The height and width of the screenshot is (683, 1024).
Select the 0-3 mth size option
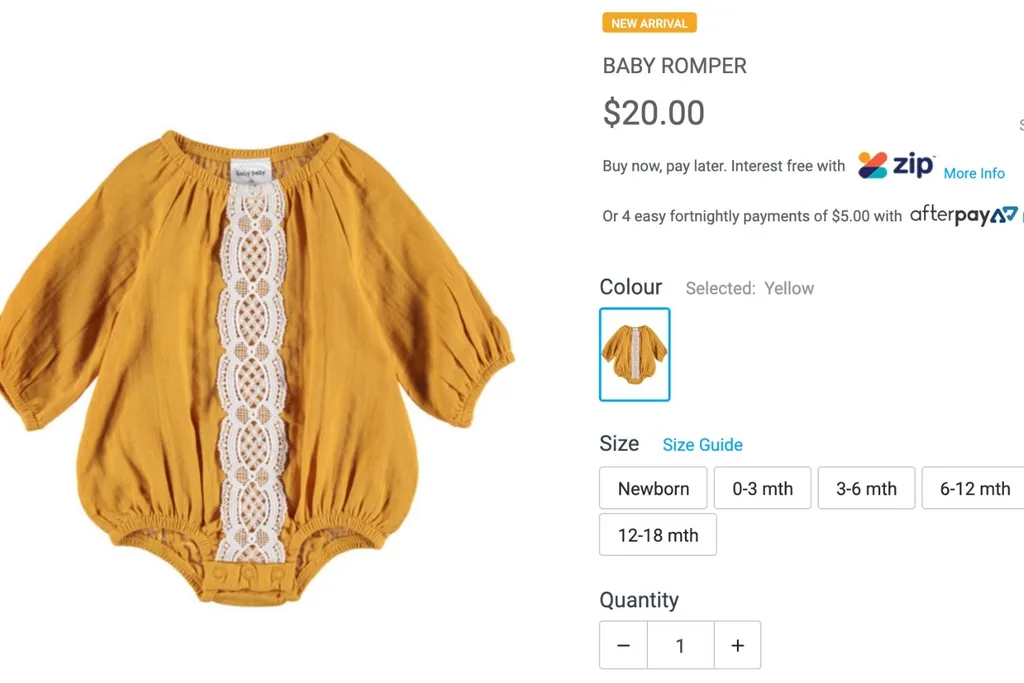pyautogui.click(x=762, y=488)
